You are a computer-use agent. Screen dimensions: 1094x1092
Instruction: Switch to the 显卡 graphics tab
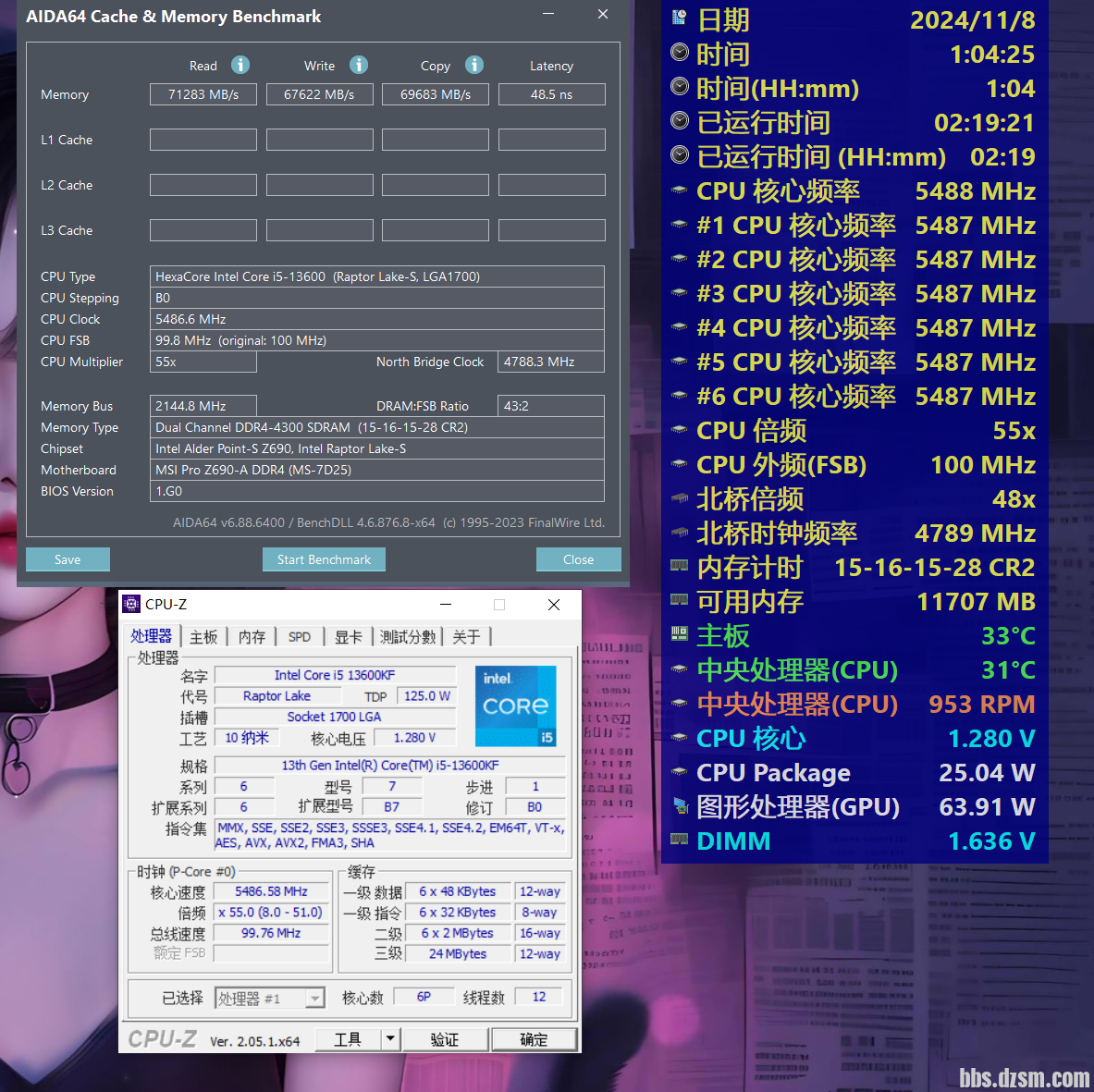[349, 637]
